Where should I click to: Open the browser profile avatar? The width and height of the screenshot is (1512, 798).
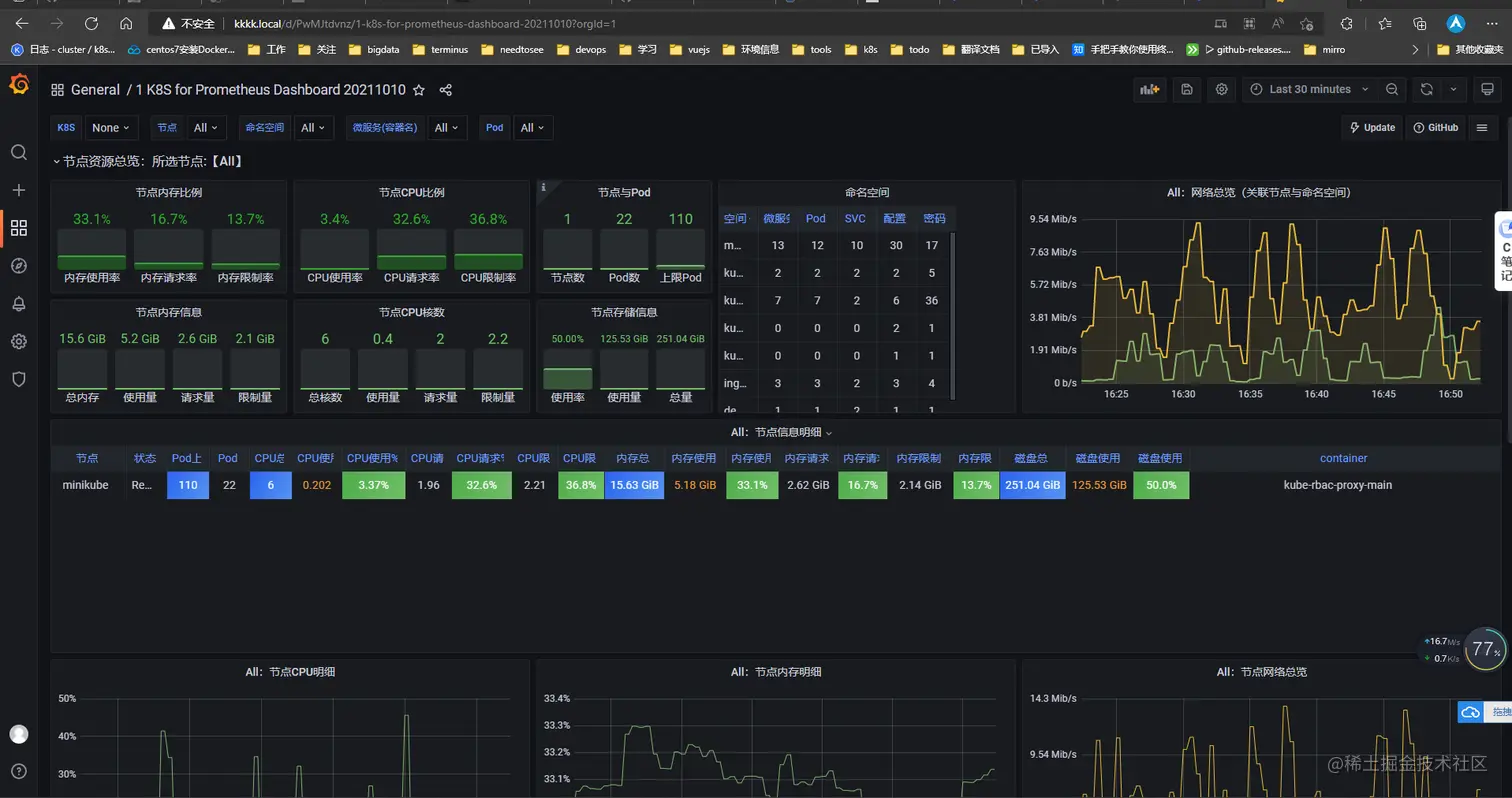(1456, 23)
